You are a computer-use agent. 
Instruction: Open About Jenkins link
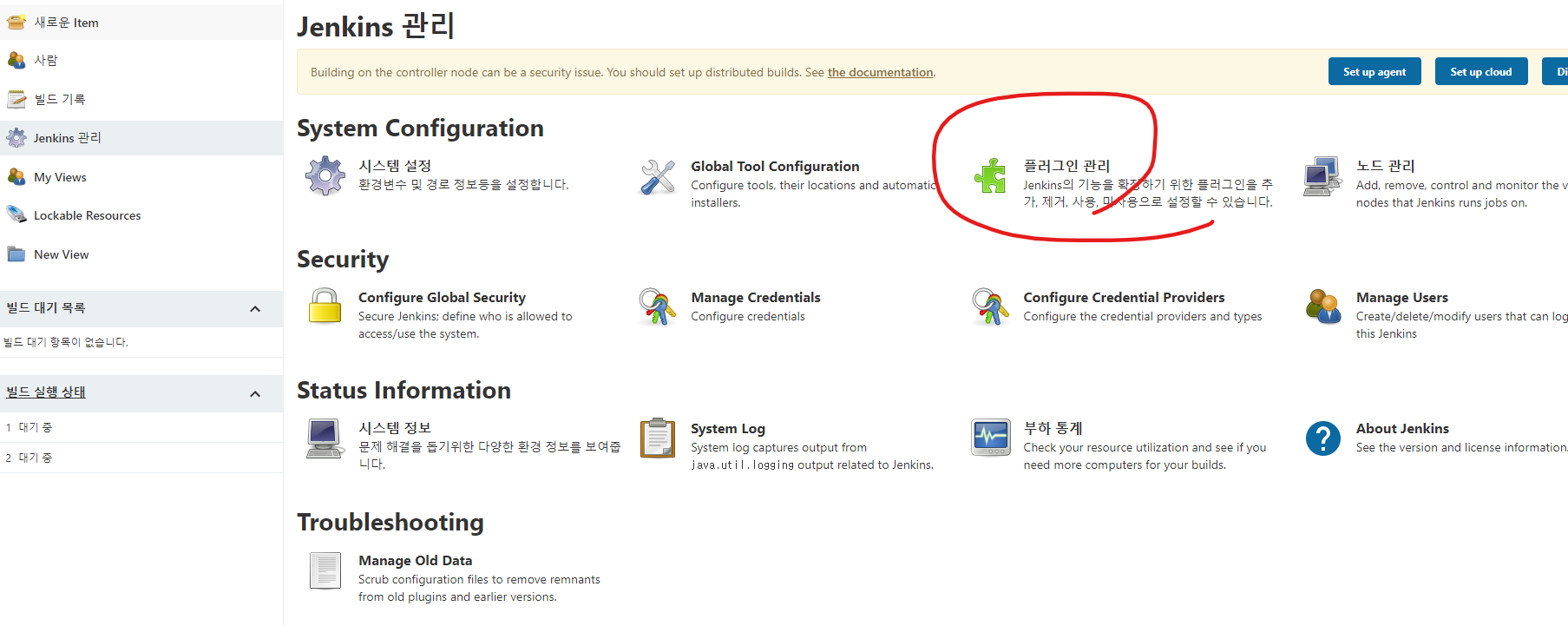[x=1402, y=428]
